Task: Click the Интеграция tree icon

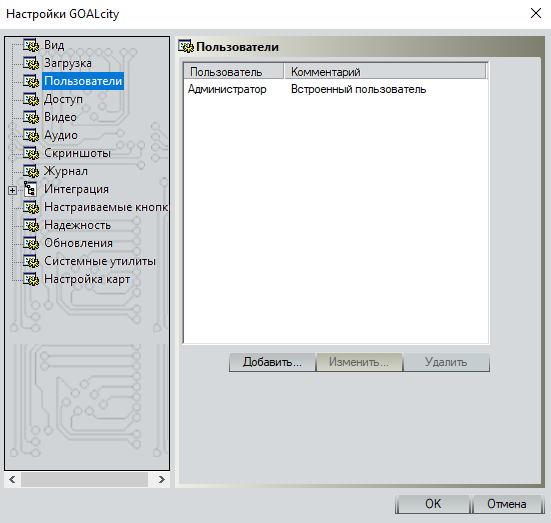Action: [31, 189]
